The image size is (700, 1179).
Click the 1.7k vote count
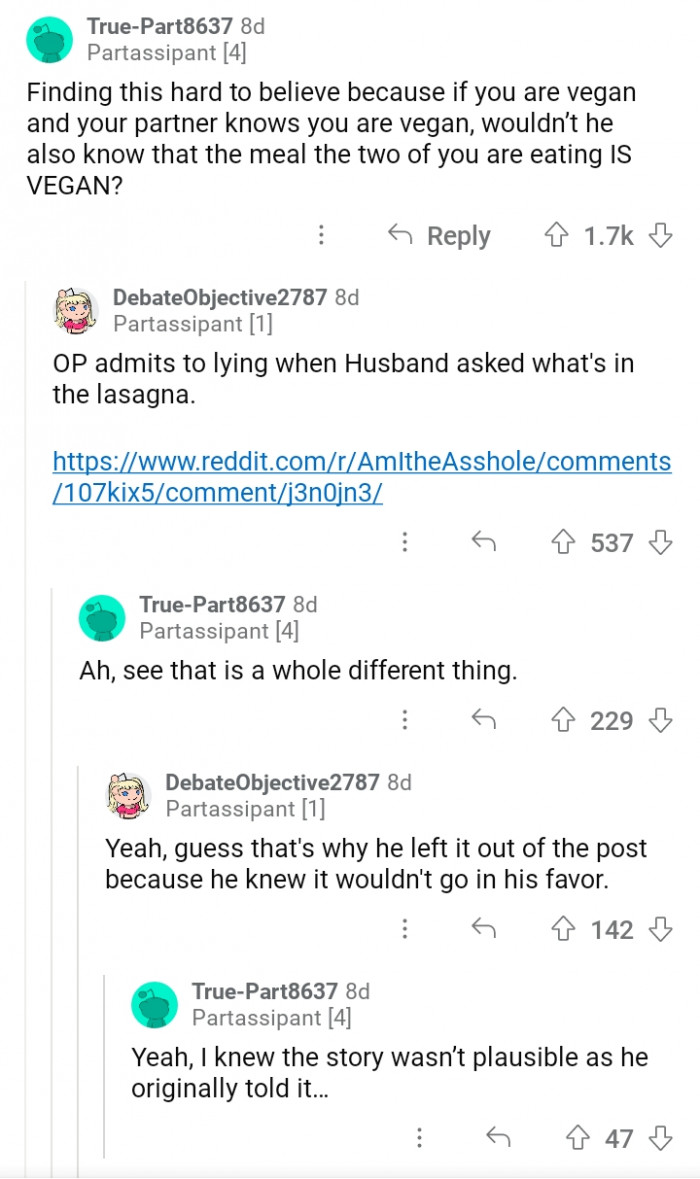pyautogui.click(x=611, y=235)
